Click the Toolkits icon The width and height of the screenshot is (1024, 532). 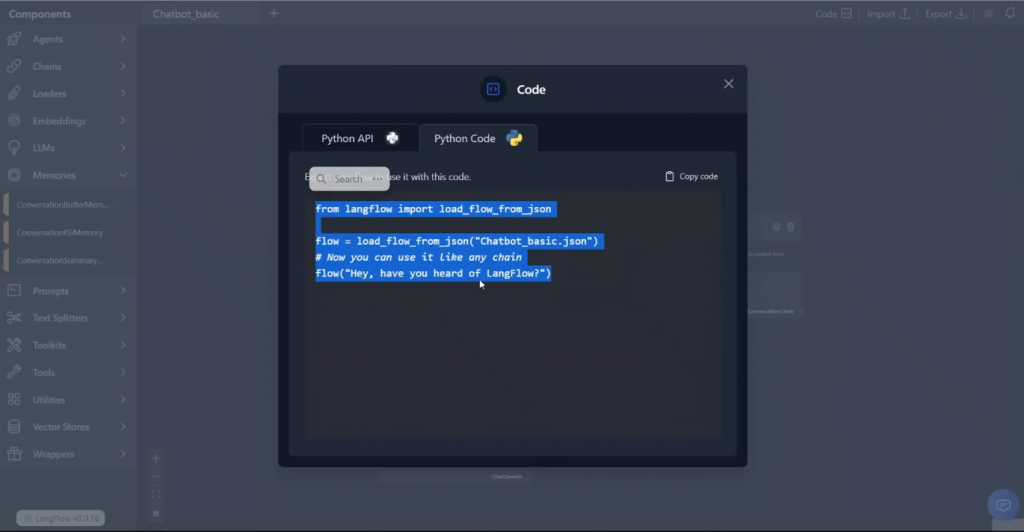[14, 345]
